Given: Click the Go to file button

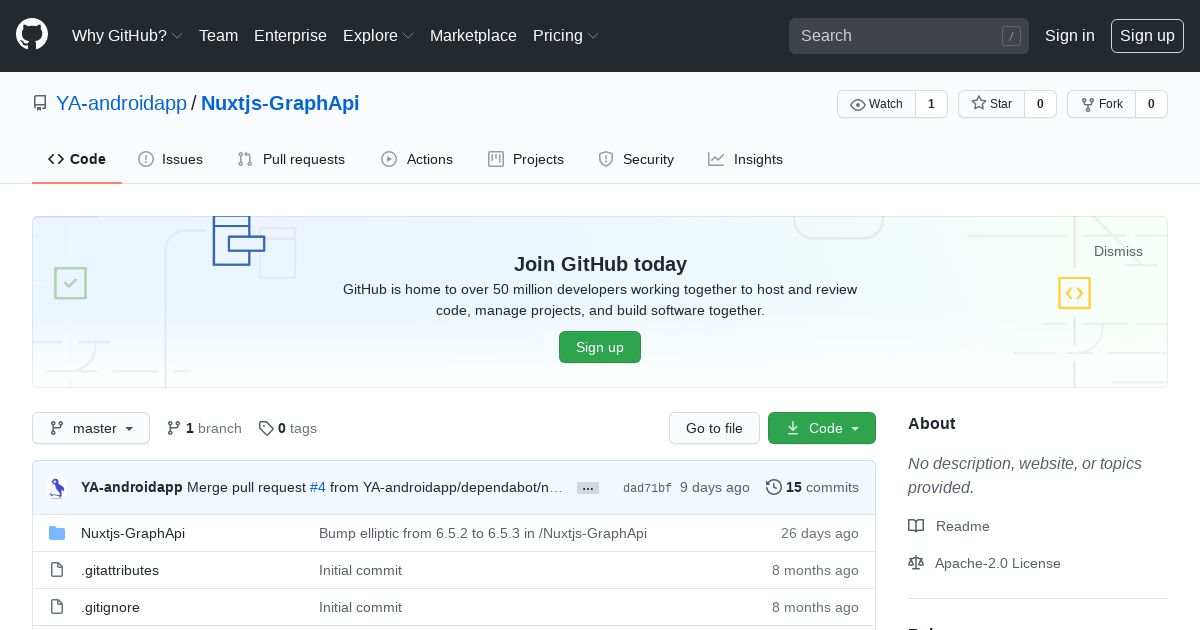Looking at the screenshot, I should [x=714, y=428].
